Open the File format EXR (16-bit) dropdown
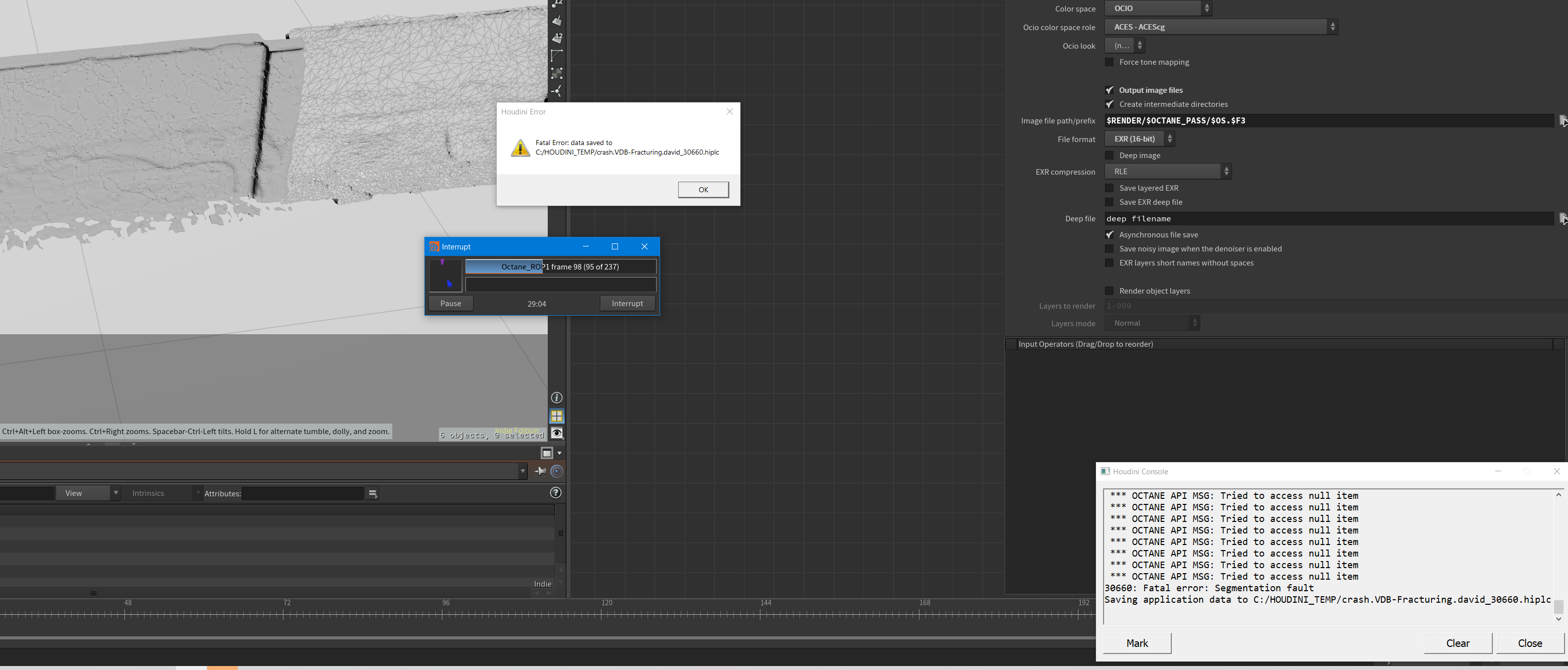1568x670 pixels. [x=1139, y=139]
